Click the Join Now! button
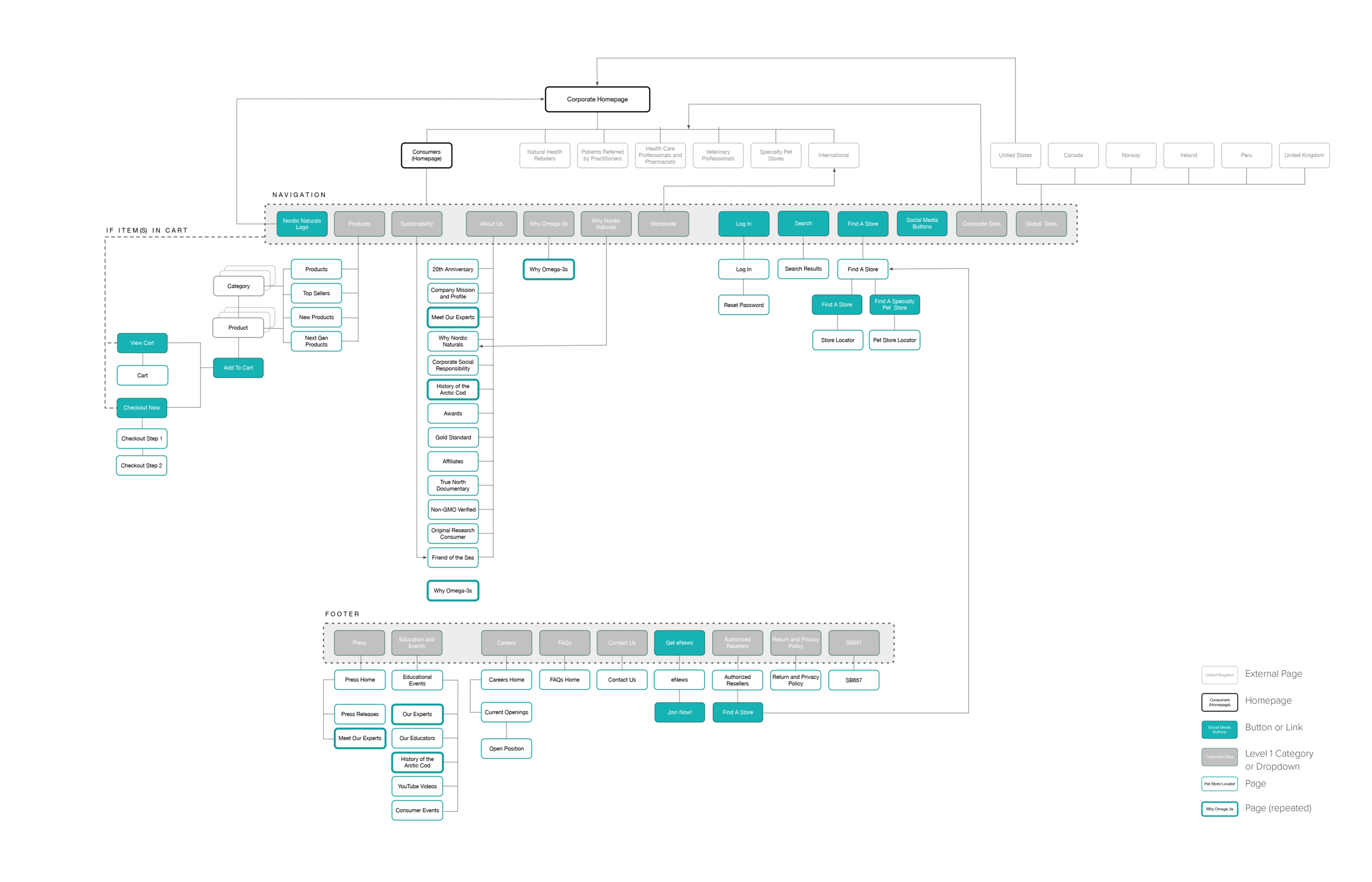The width and height of the screenshot is (1372, 882). [679, 713]
